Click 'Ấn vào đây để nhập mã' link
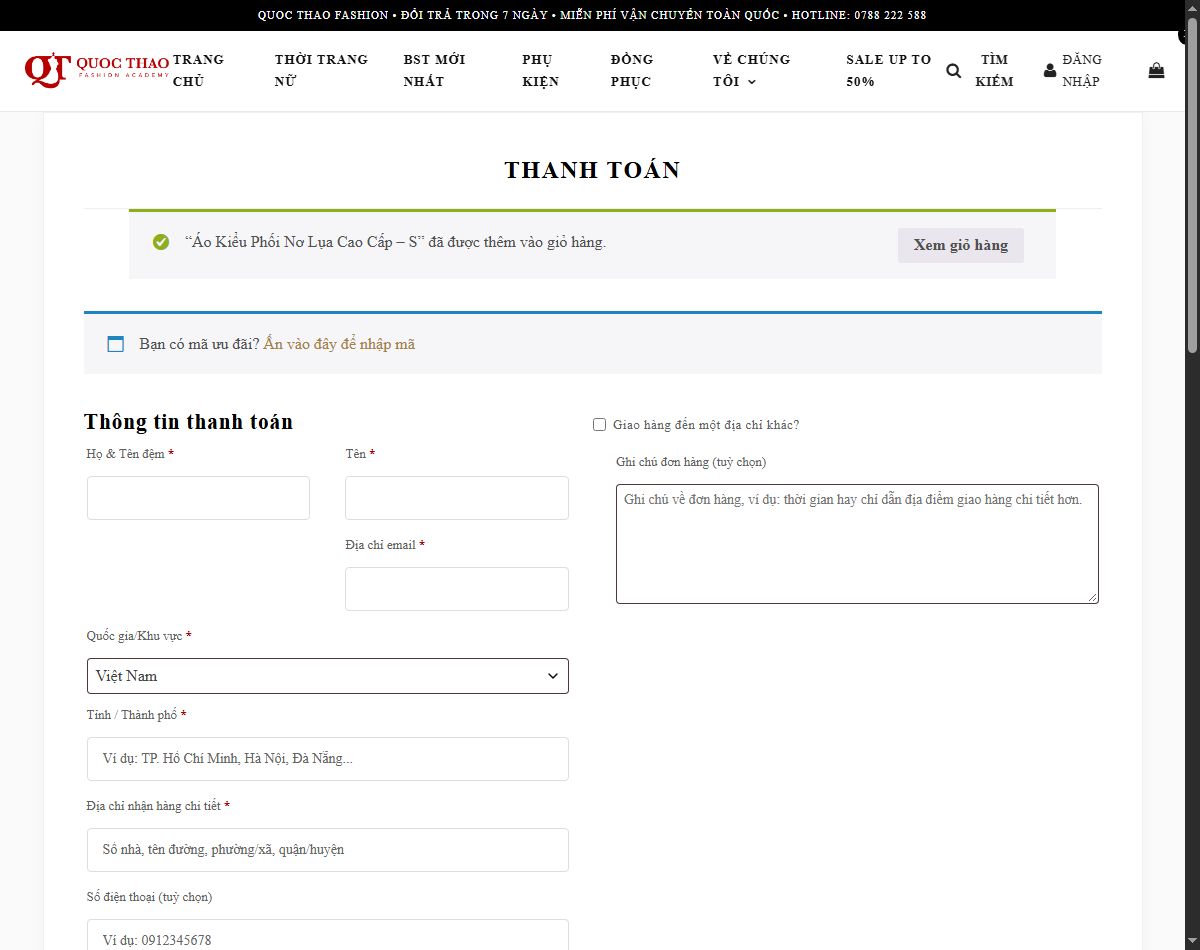The image size is (1200, 950). 339,344
